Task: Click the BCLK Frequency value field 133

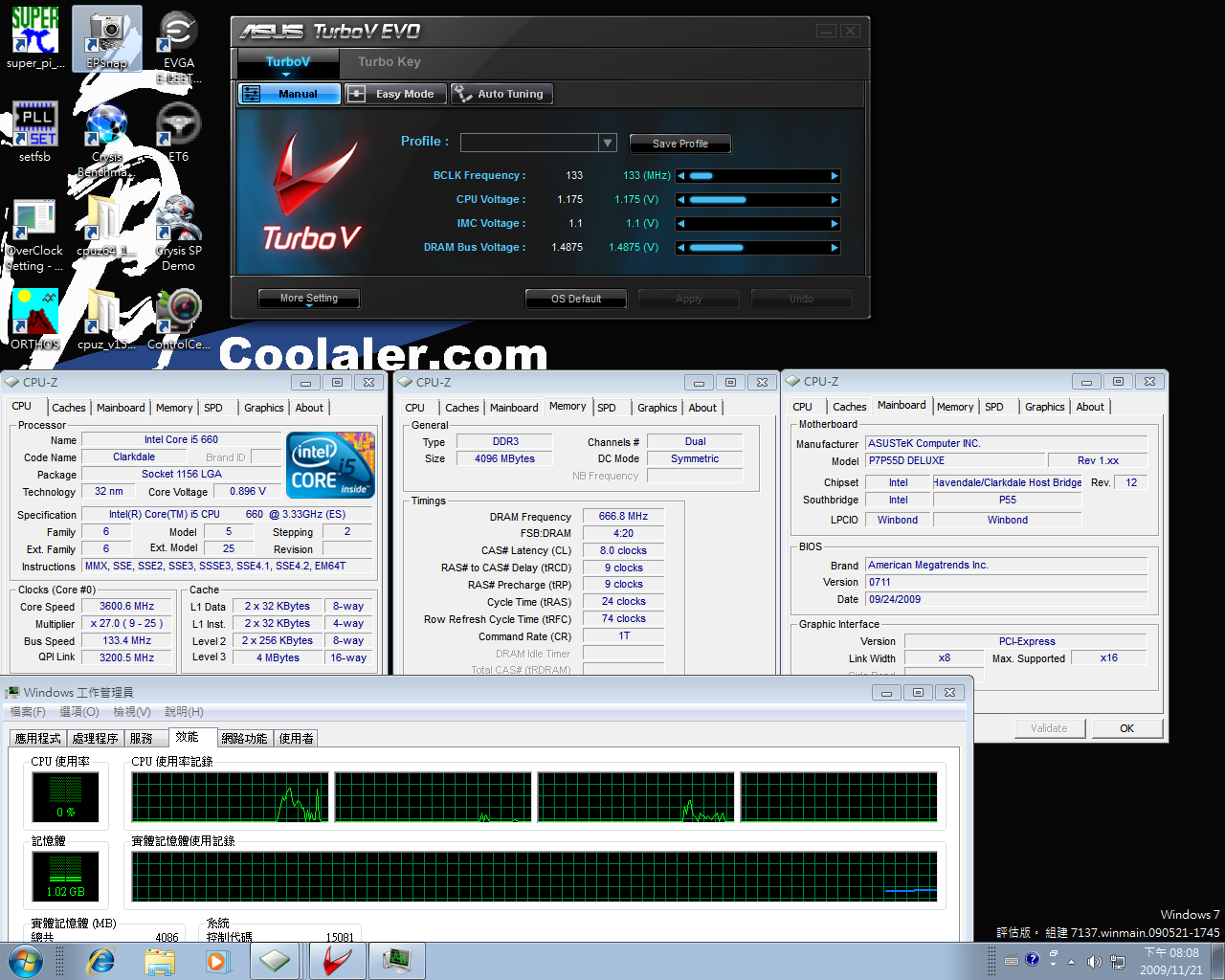Action: [574, 176]
